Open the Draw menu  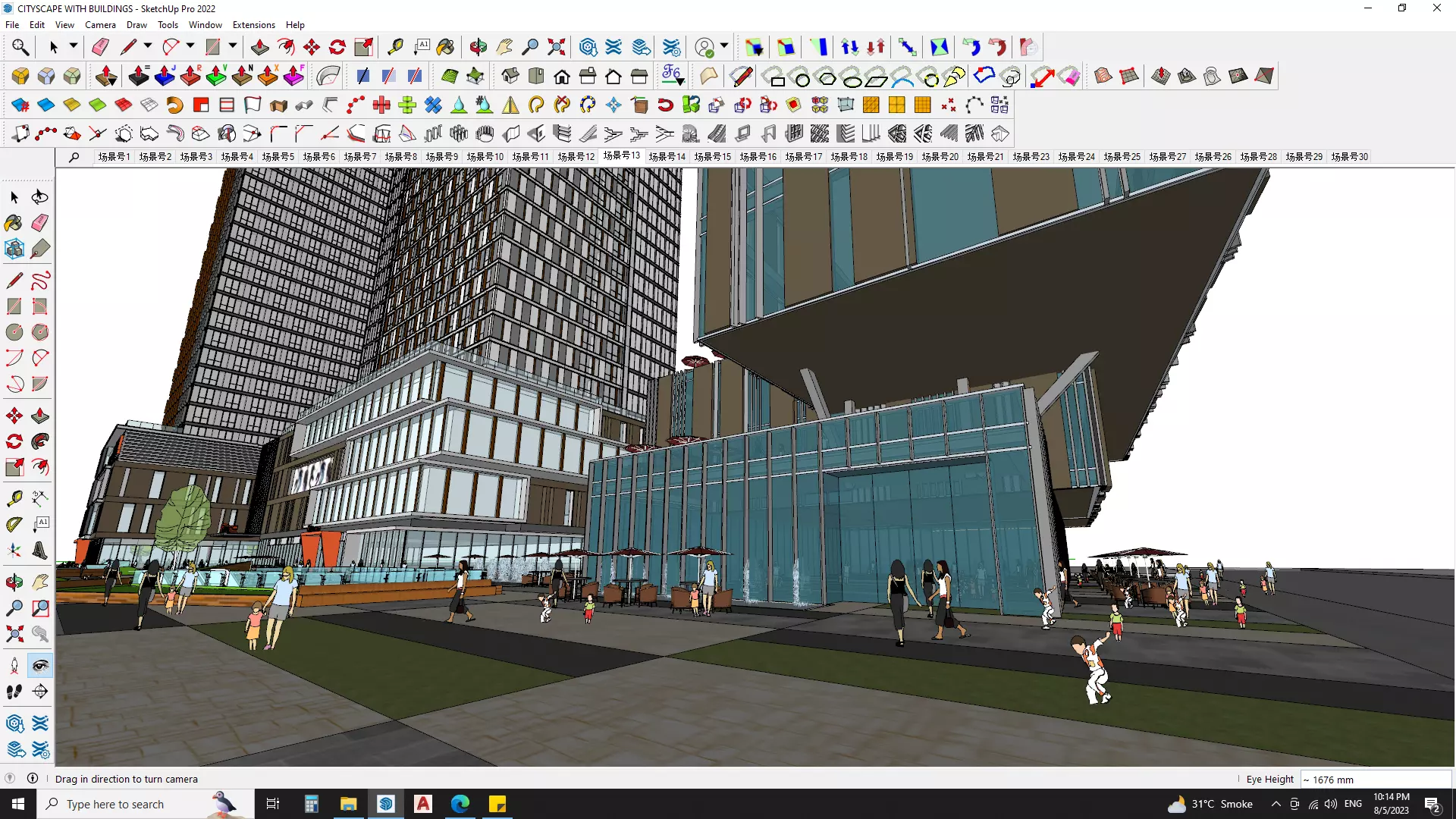coord(136,25)
